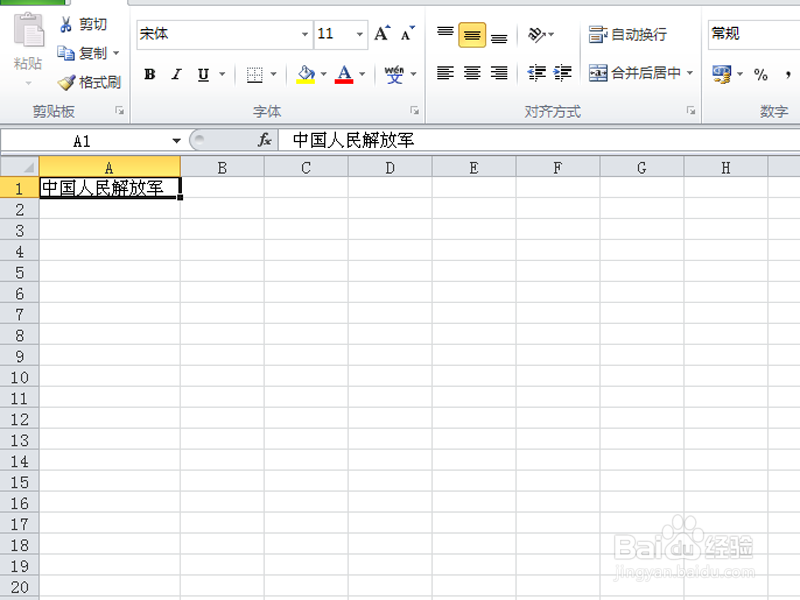Open fill color dropdown arrow
800x600 pixels.
pos(323,74)
